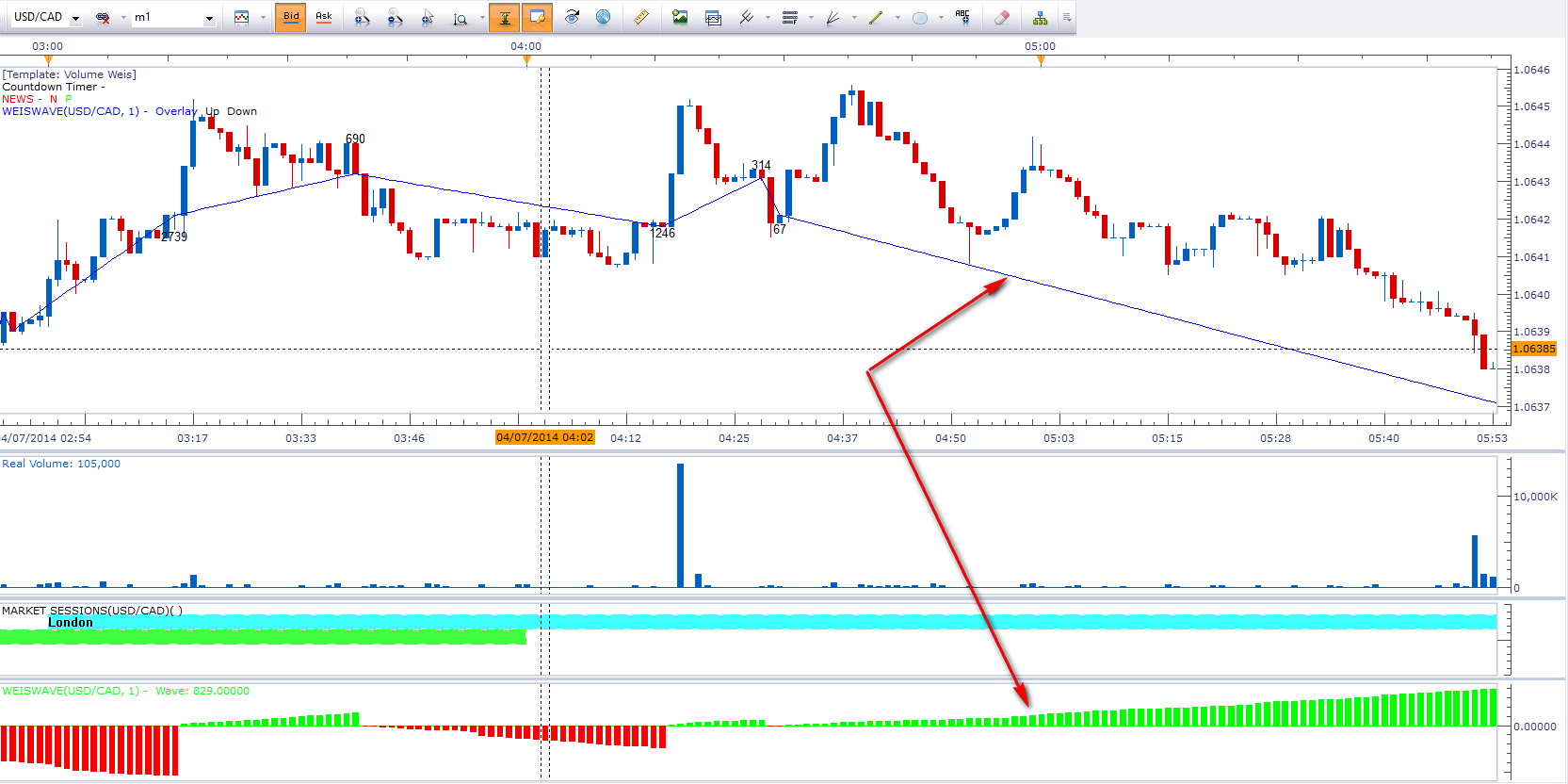Click the London session label
1568x784 pixels.
click(x=71, y=623)
